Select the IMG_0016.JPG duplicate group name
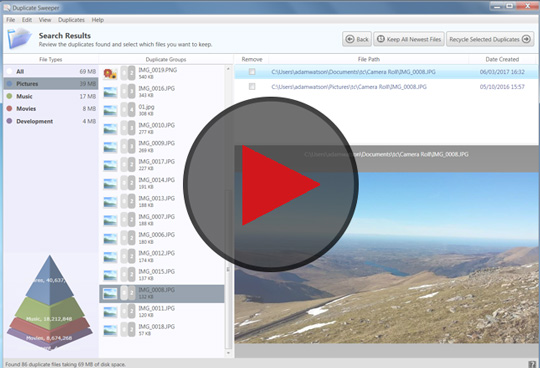This screenshot has height=368, width=540. click(x=156, y=88)
